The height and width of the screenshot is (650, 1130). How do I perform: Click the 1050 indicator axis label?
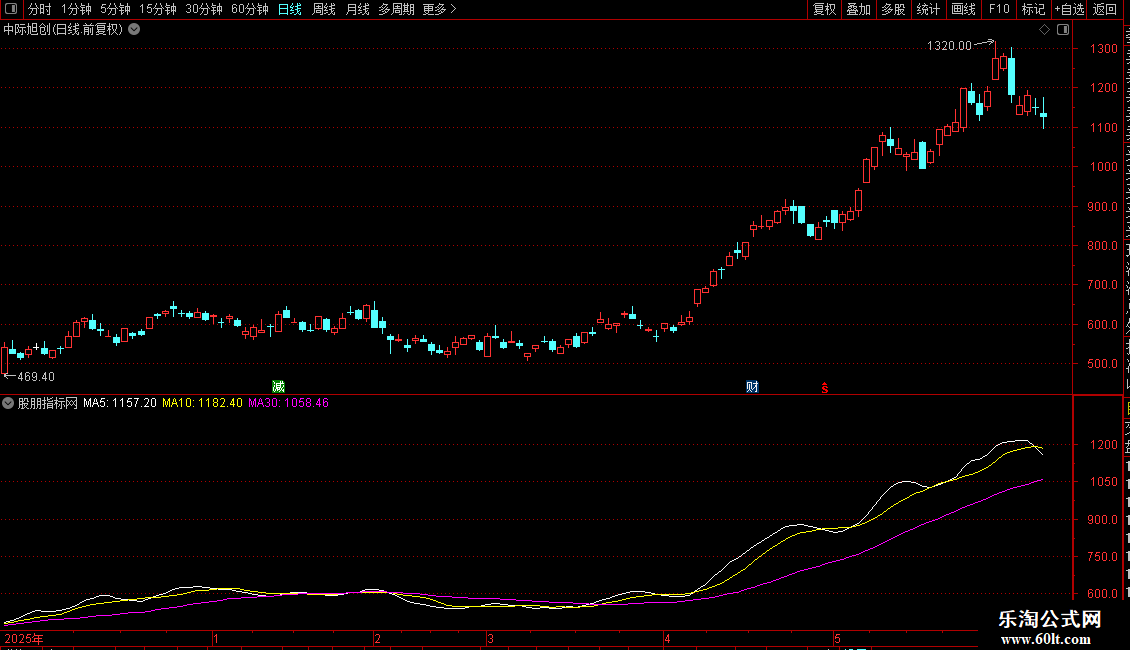pos(1103,482)
